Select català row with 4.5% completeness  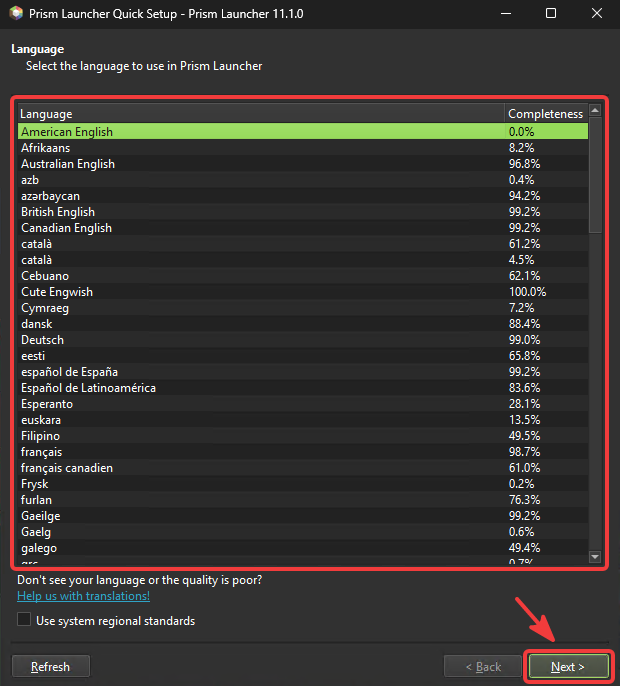click(x=303, y=260)
